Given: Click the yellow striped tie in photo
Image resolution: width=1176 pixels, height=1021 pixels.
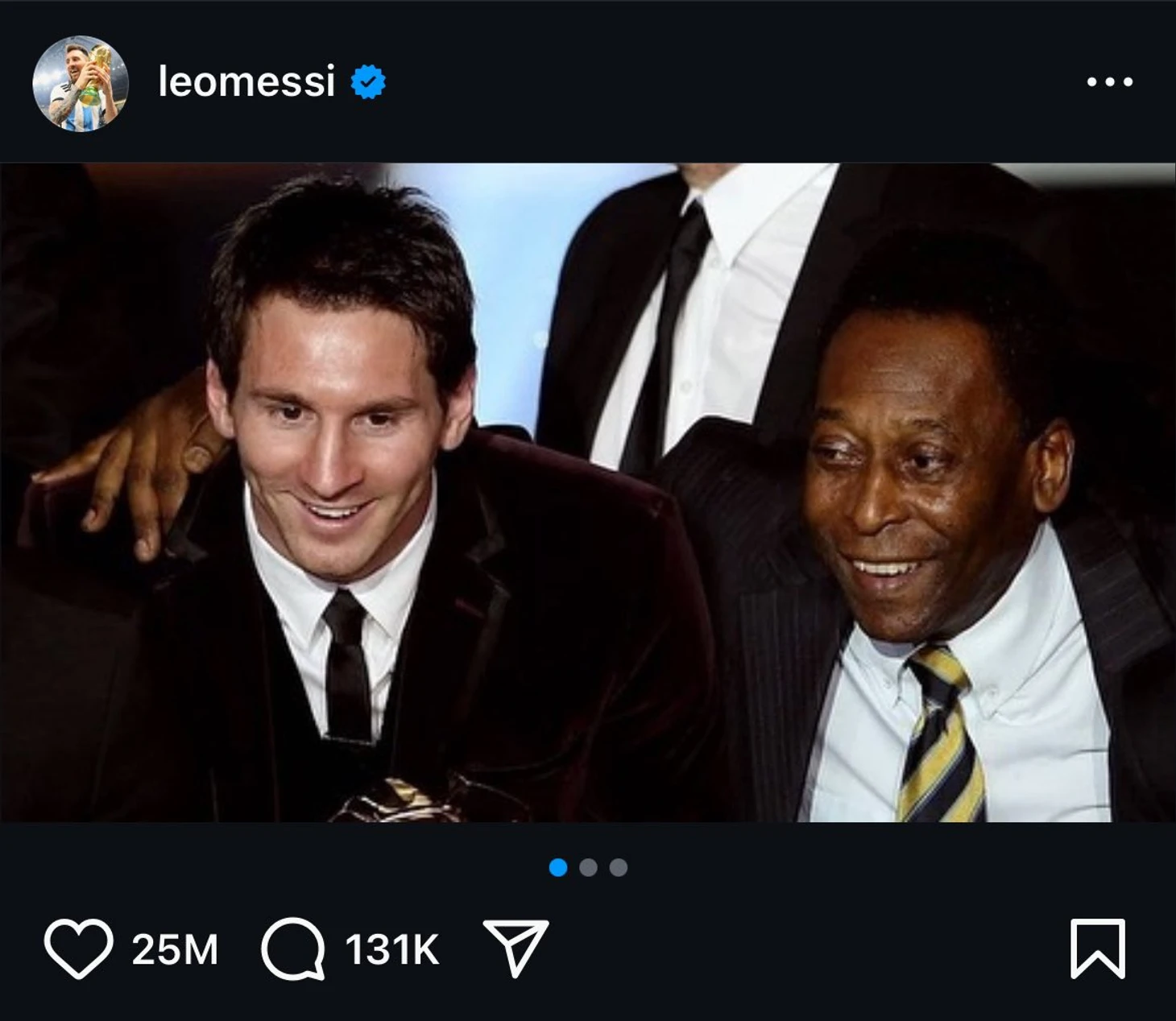Looking at the screenshot, I should [x=942, y=741].
